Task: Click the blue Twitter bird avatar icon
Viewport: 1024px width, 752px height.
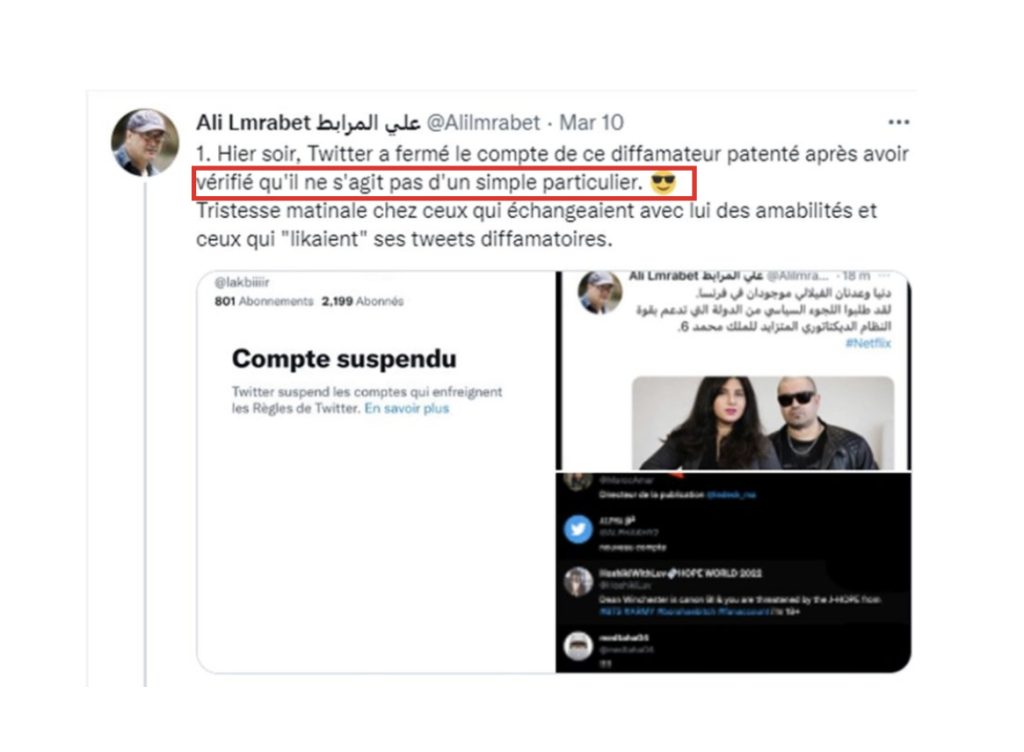Action: pyautogui.click(x=578, y=529)
